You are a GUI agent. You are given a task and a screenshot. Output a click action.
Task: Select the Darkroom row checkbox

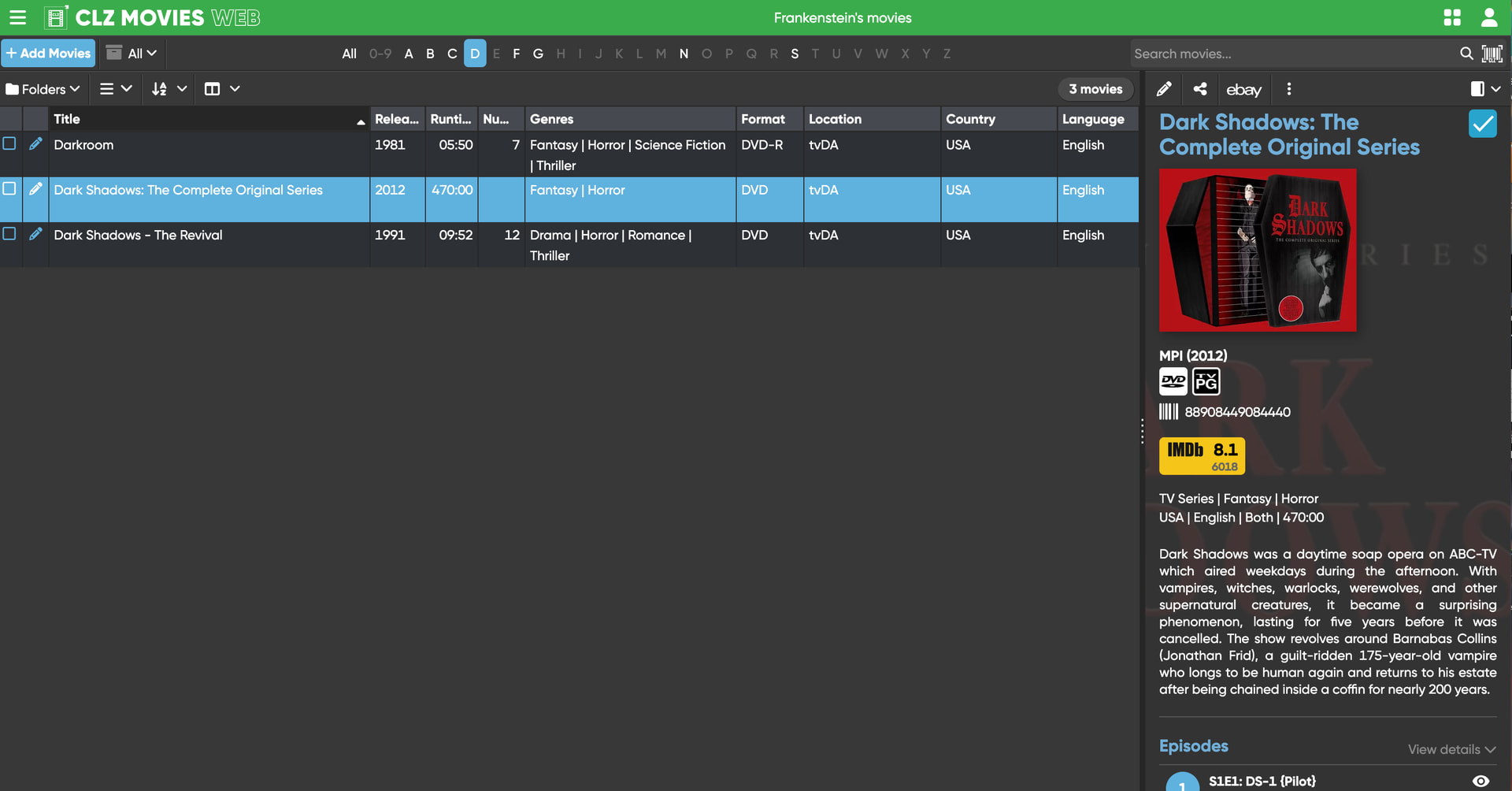[x=9, y=143]
